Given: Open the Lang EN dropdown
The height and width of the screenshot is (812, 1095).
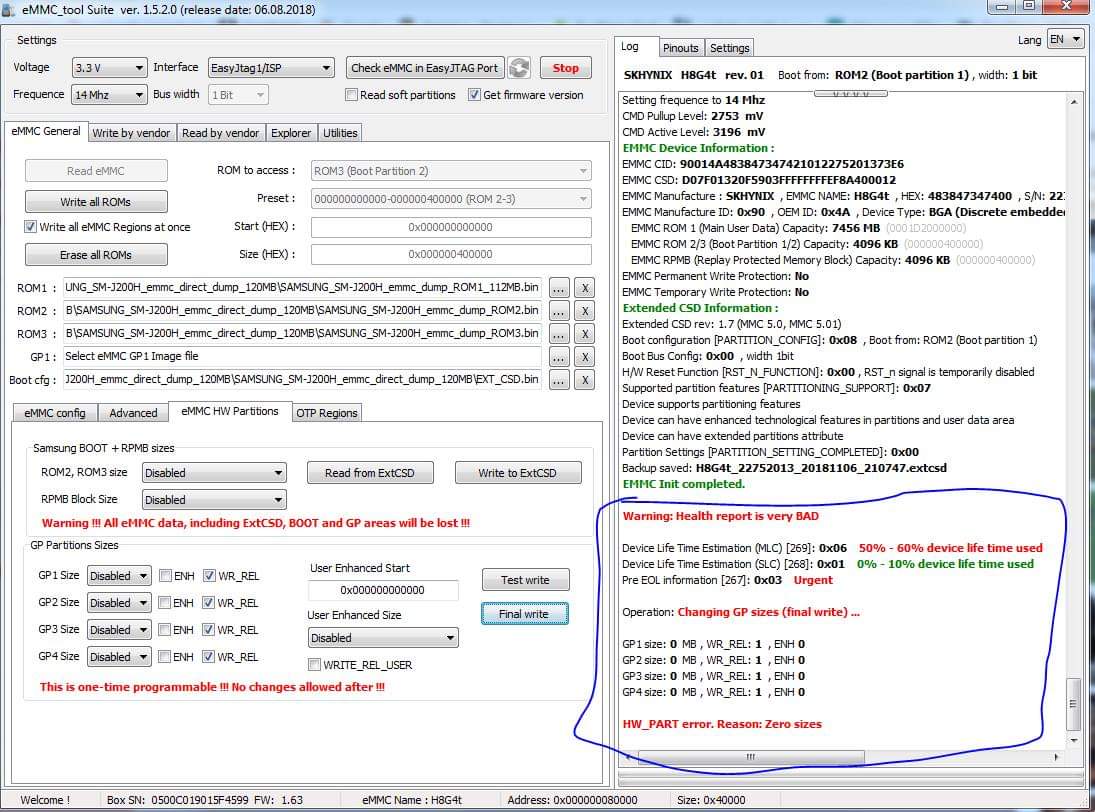Looking at the screenshot, I should tap(1066, 40).
